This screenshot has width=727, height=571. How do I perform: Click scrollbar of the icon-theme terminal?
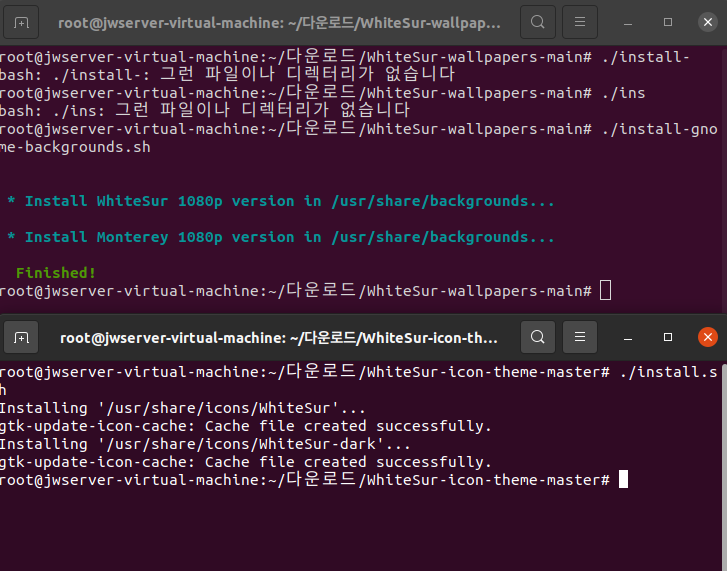[723, 466]
